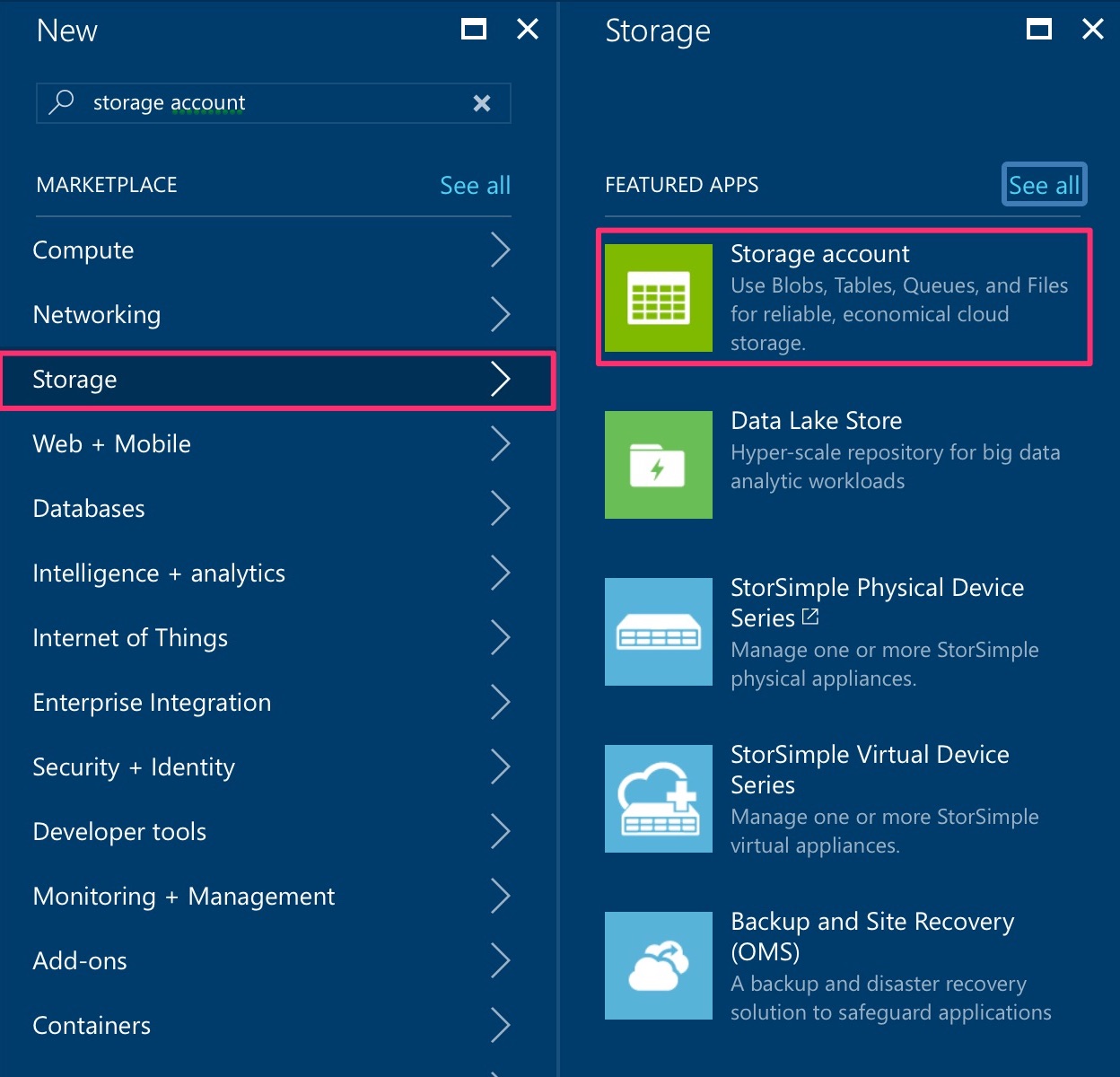Open StorSimple external link icon
This screenshot has height=1077, width=1120.
tap(809, 617)
